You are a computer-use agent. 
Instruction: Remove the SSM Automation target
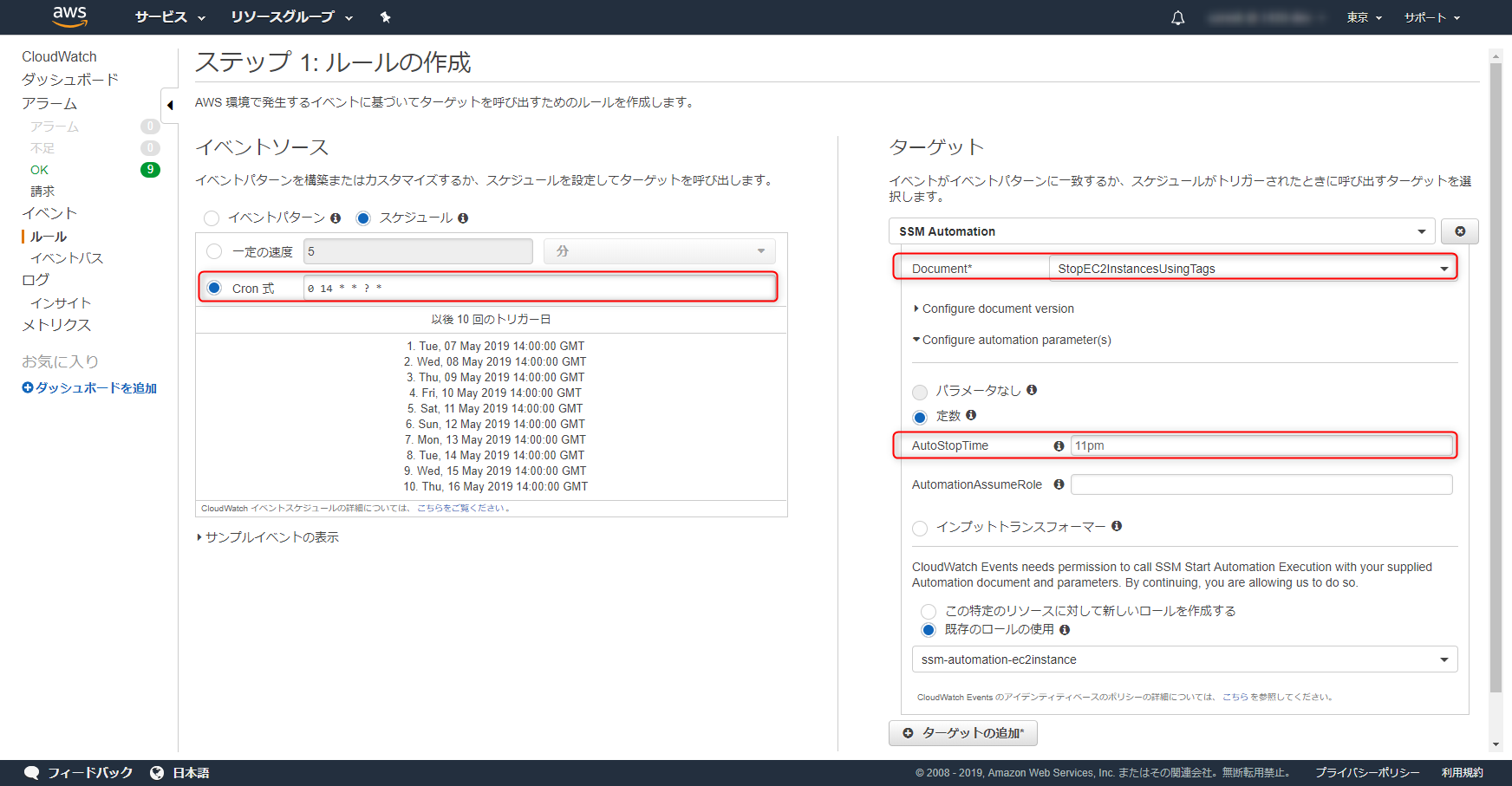1460,231
